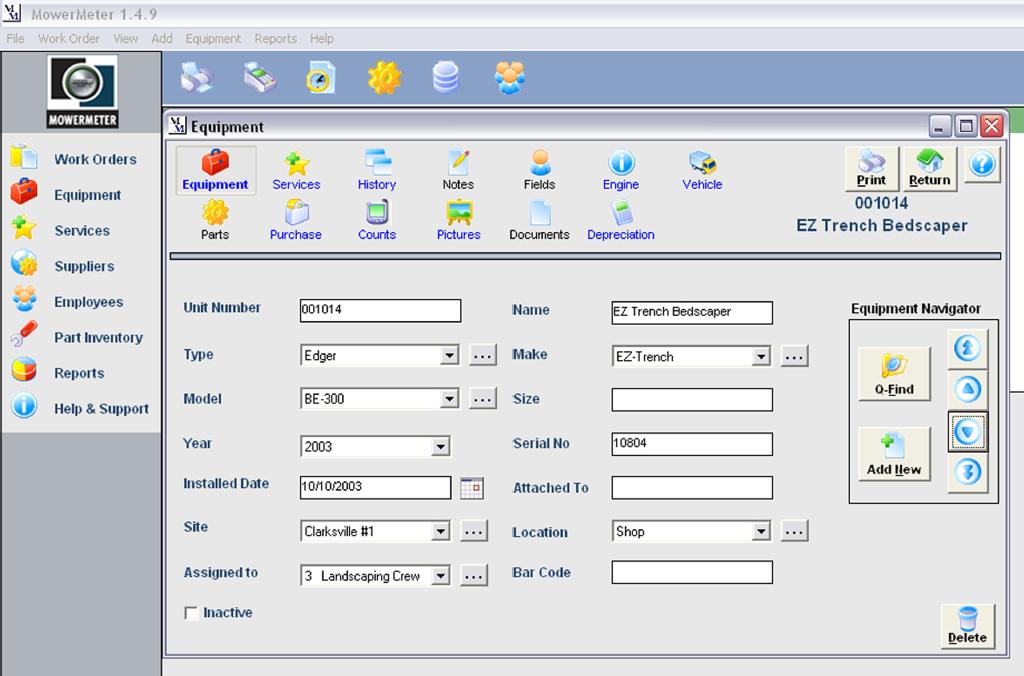Open the Reports menu in menu bar
The height and width of the screenshot is (676, 1024).
(x=275, y=39)
